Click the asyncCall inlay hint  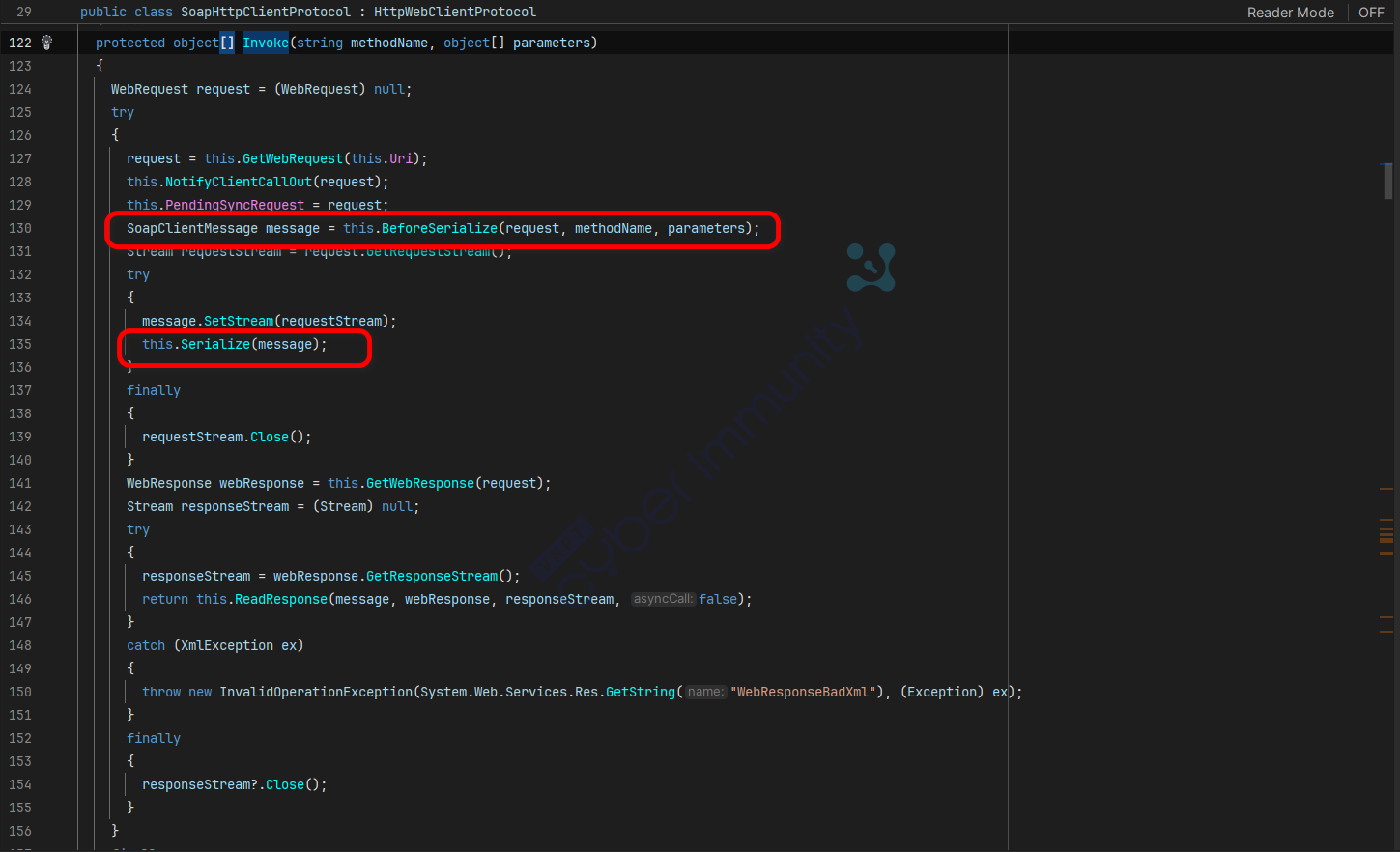663,599
